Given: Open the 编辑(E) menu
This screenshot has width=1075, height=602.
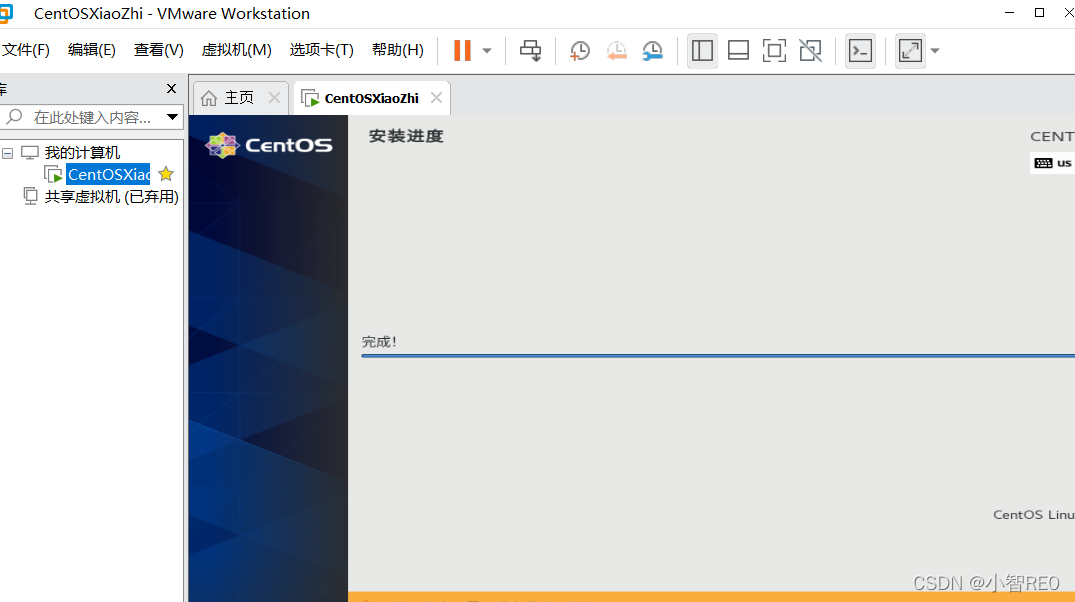Looking at the screenshot, I should click(x=92, y=50).
